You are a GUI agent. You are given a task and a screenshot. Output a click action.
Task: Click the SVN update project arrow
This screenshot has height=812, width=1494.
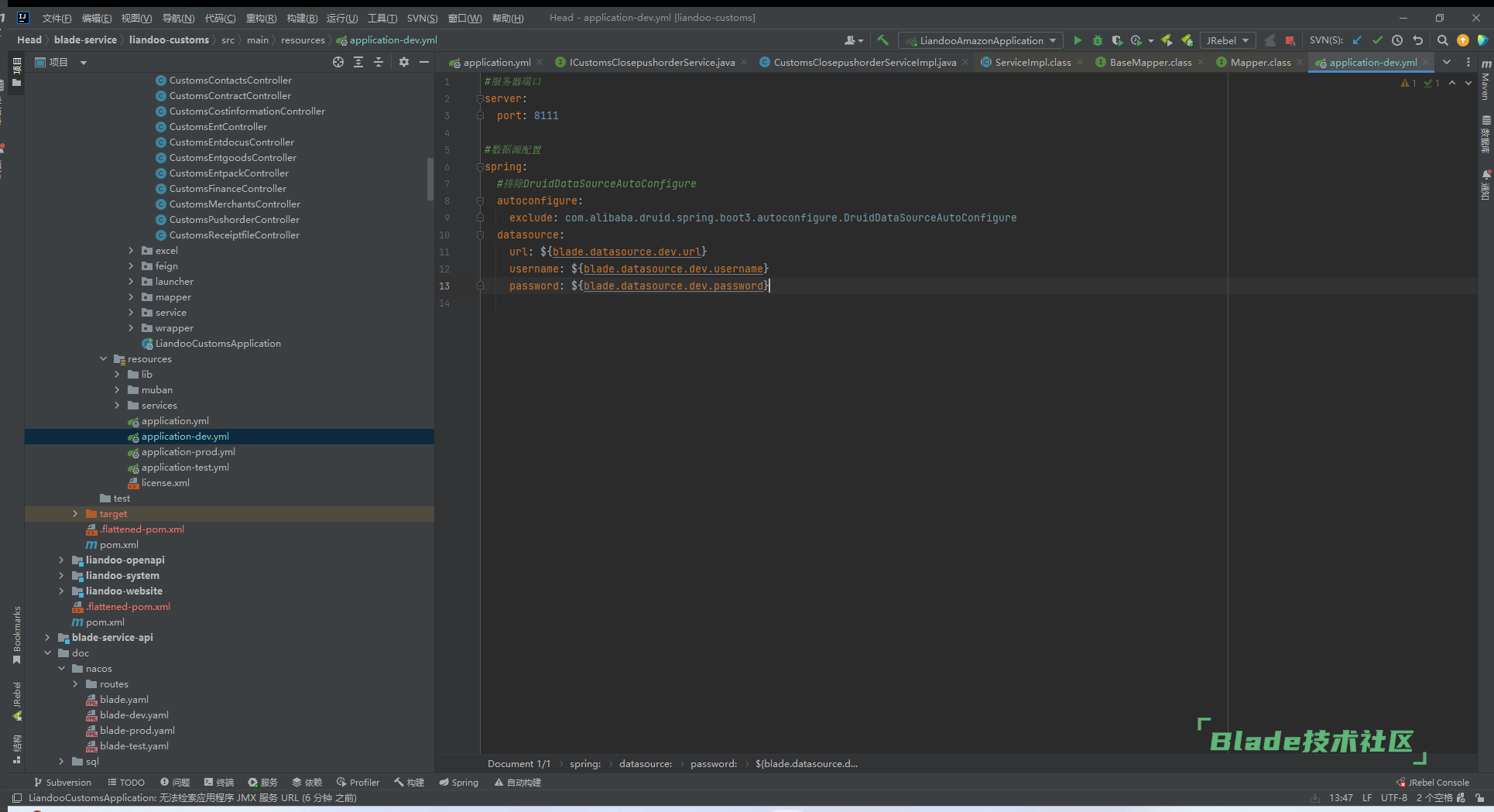1357,40
